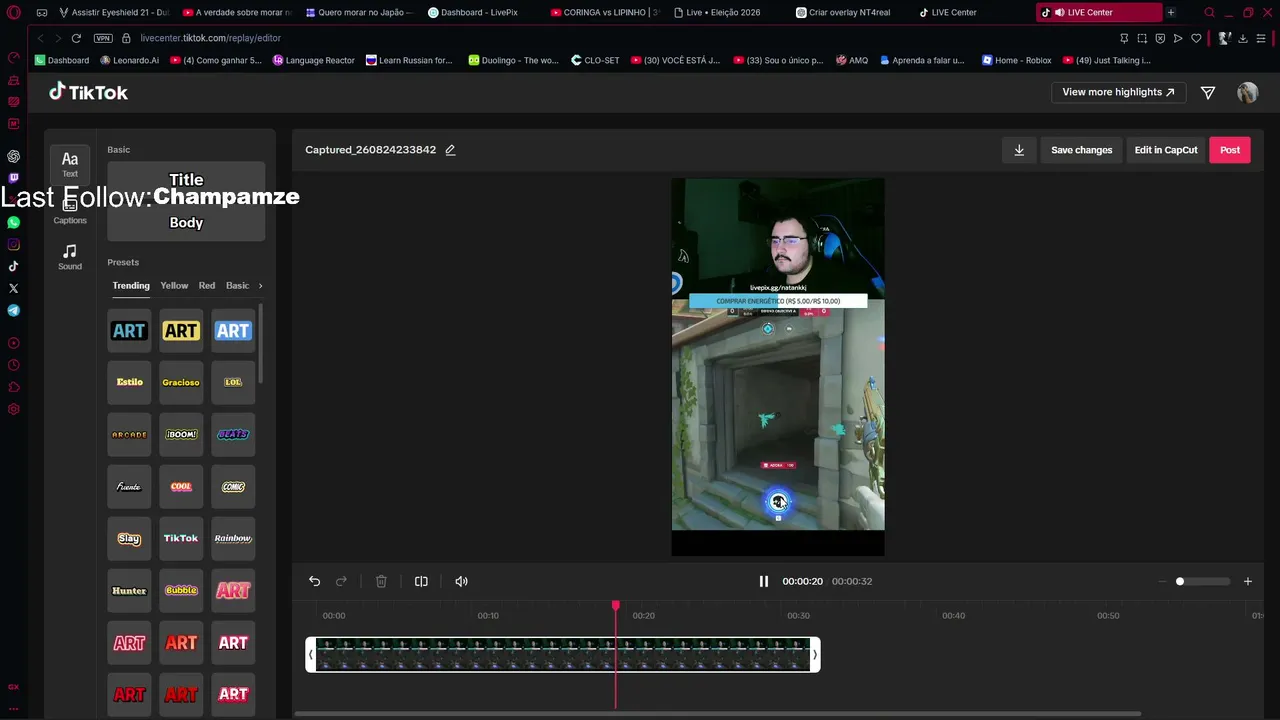Click the Undo arrow in the timeline toolbar
The image size is (1280, 720).
tap(314, 581)
